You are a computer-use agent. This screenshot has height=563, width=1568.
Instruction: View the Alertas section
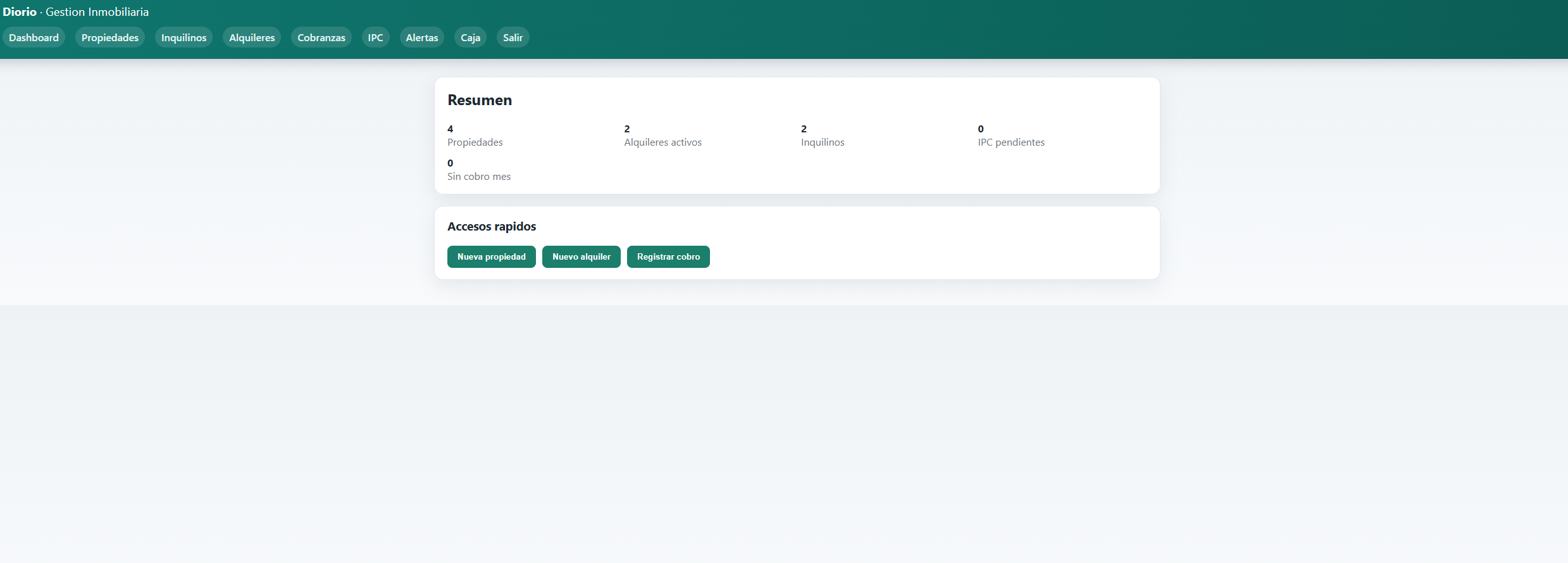[x=421, y=37]
